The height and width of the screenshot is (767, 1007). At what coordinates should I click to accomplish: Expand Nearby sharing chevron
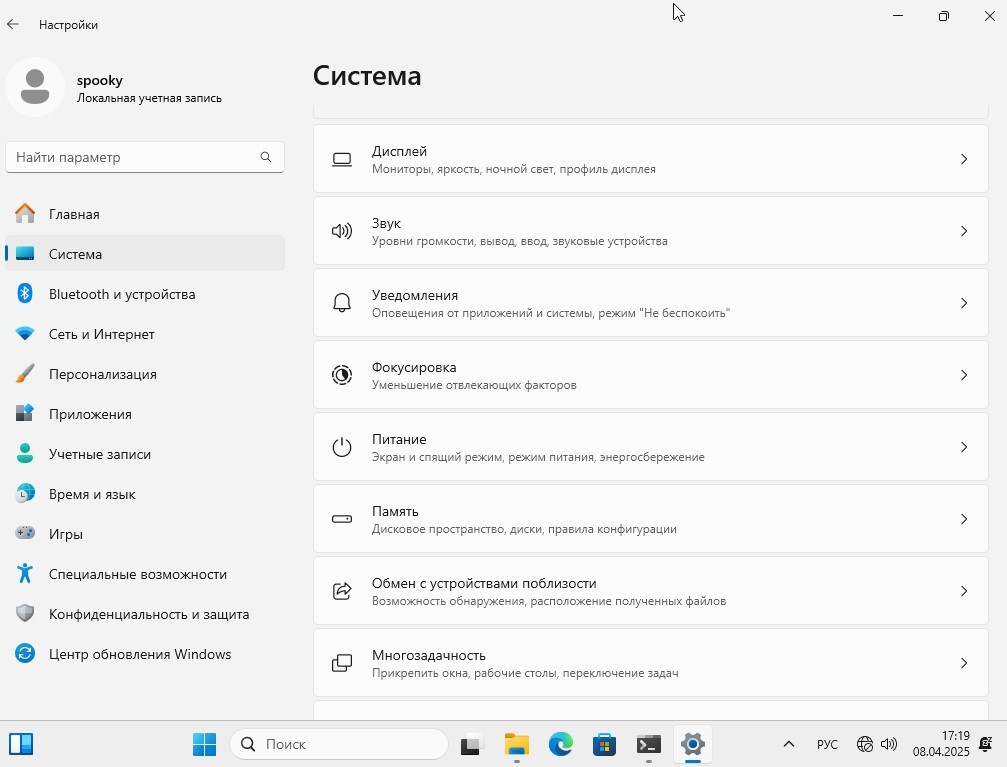pyautogui.click(x=963, y=590)
